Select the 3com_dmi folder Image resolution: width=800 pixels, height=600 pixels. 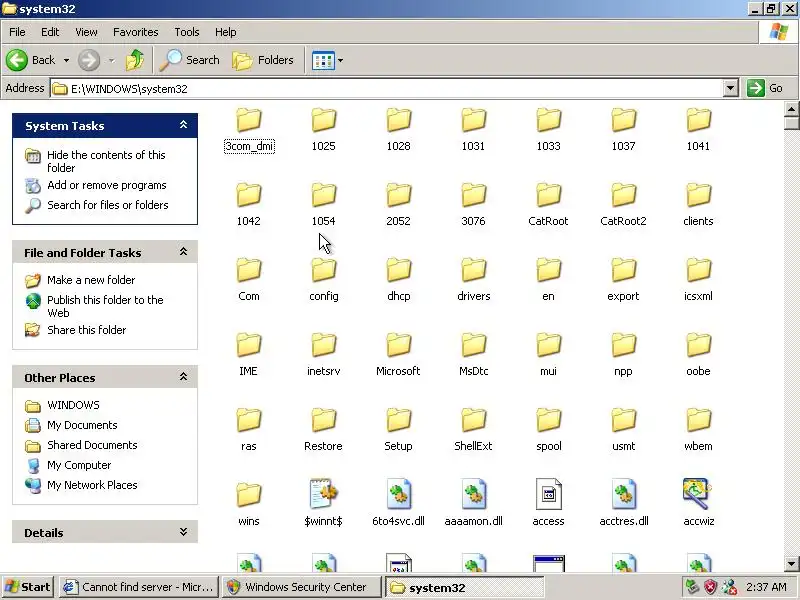[x=249, y=131]
